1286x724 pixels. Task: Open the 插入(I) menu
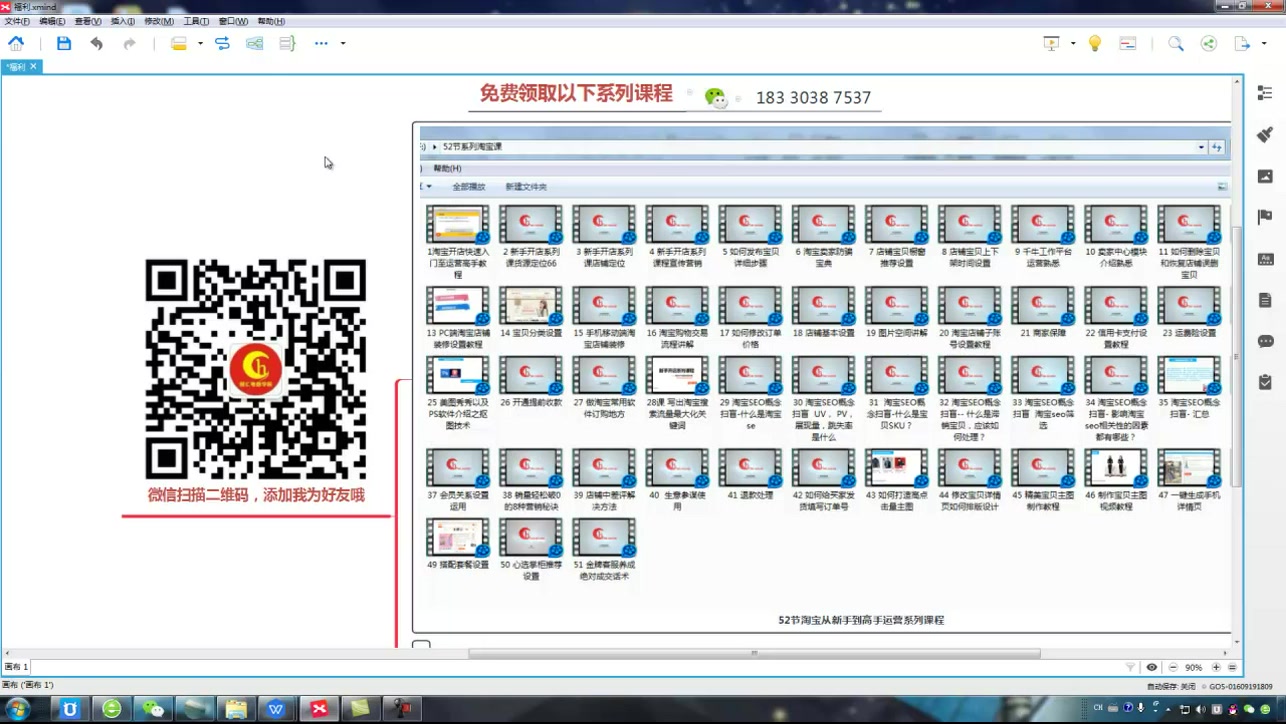click(x=122, y=21)
